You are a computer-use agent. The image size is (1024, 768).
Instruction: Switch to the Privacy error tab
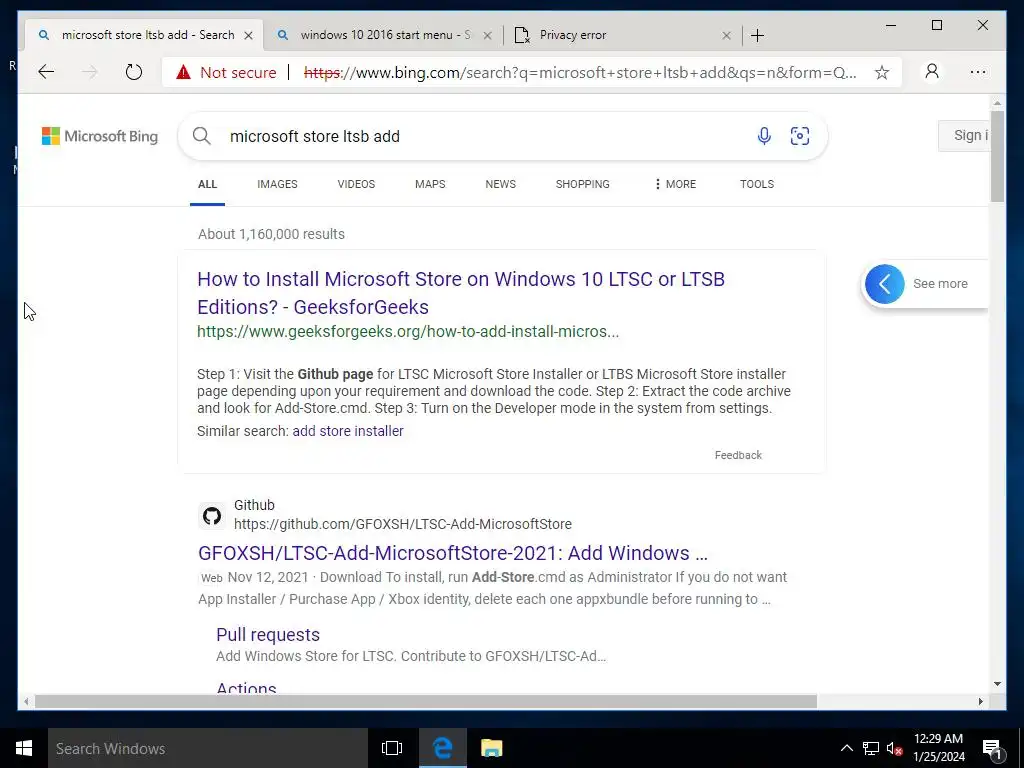pyautogui.click(x=573, y=35)
